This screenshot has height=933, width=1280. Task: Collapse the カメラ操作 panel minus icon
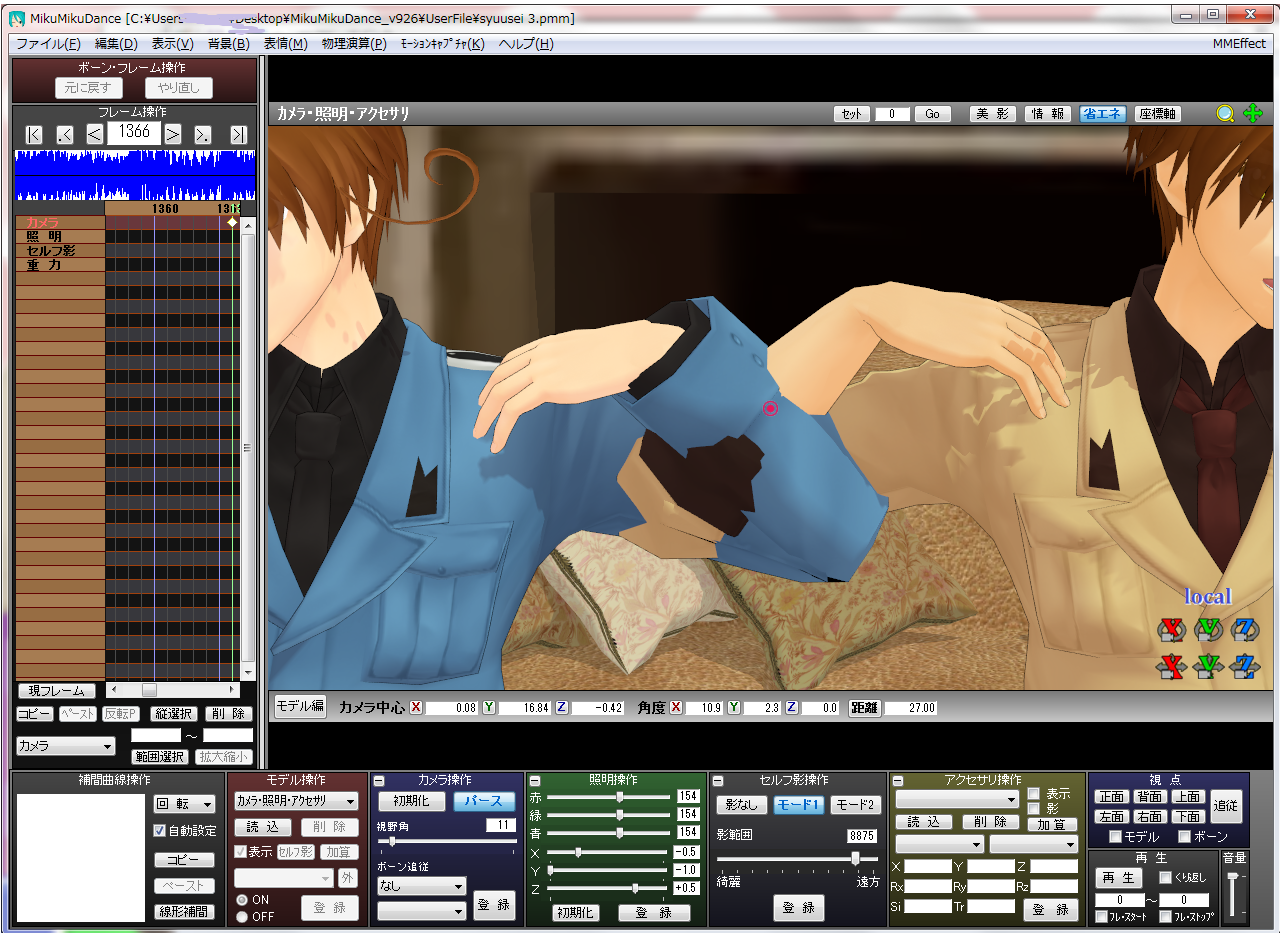pos(377,781)
